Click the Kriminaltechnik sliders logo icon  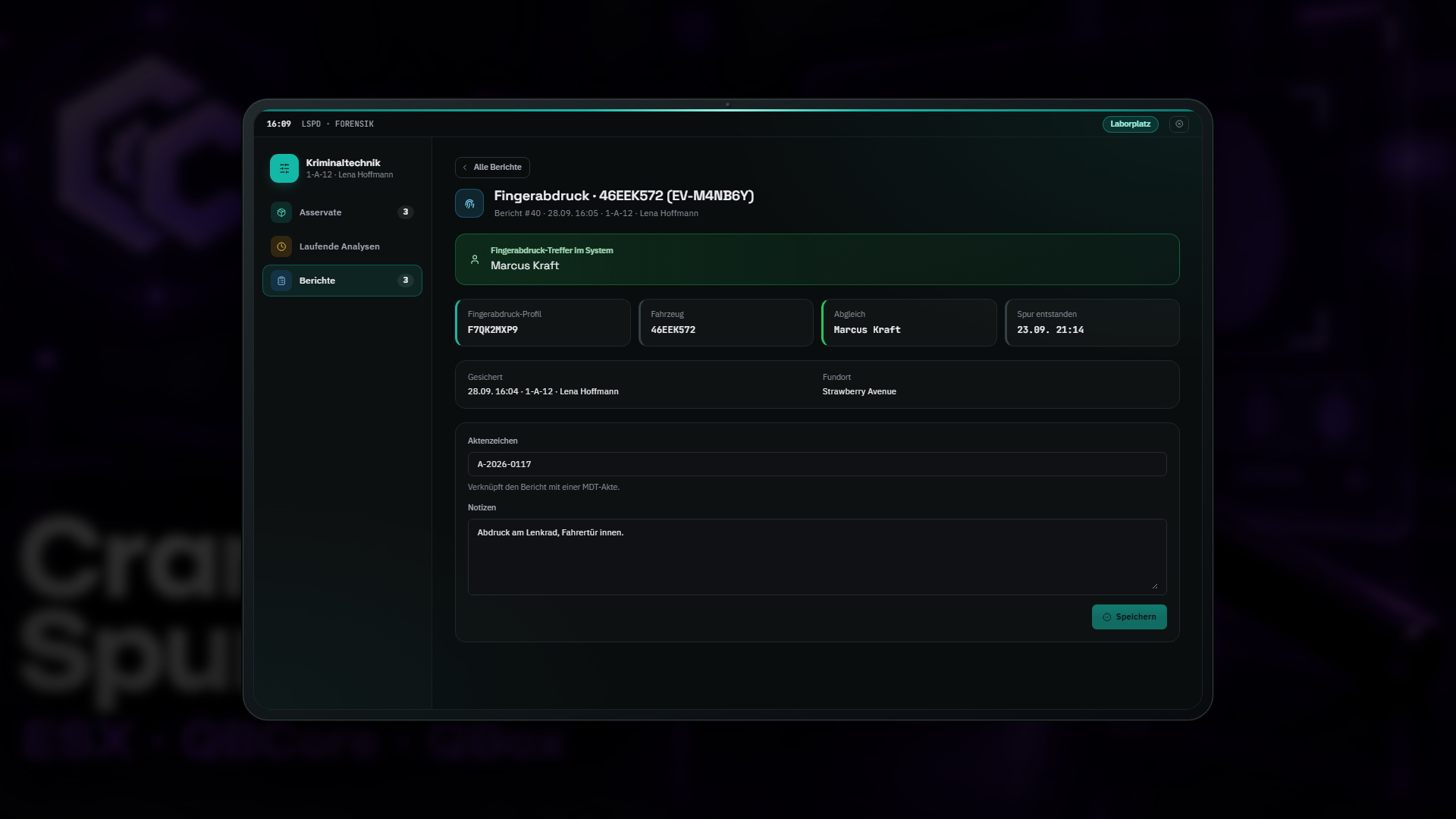pos(284,168)
